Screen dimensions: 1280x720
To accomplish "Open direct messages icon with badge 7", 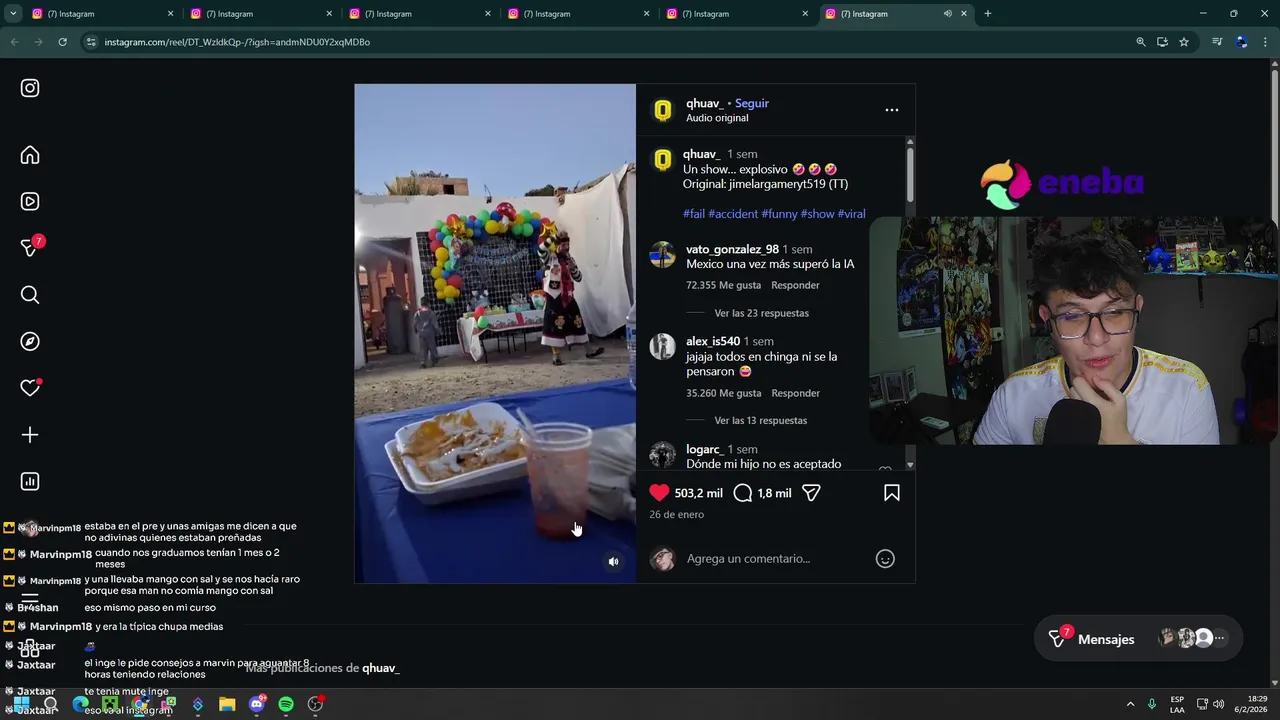I will pyautogui.click(x=30, y=247).
